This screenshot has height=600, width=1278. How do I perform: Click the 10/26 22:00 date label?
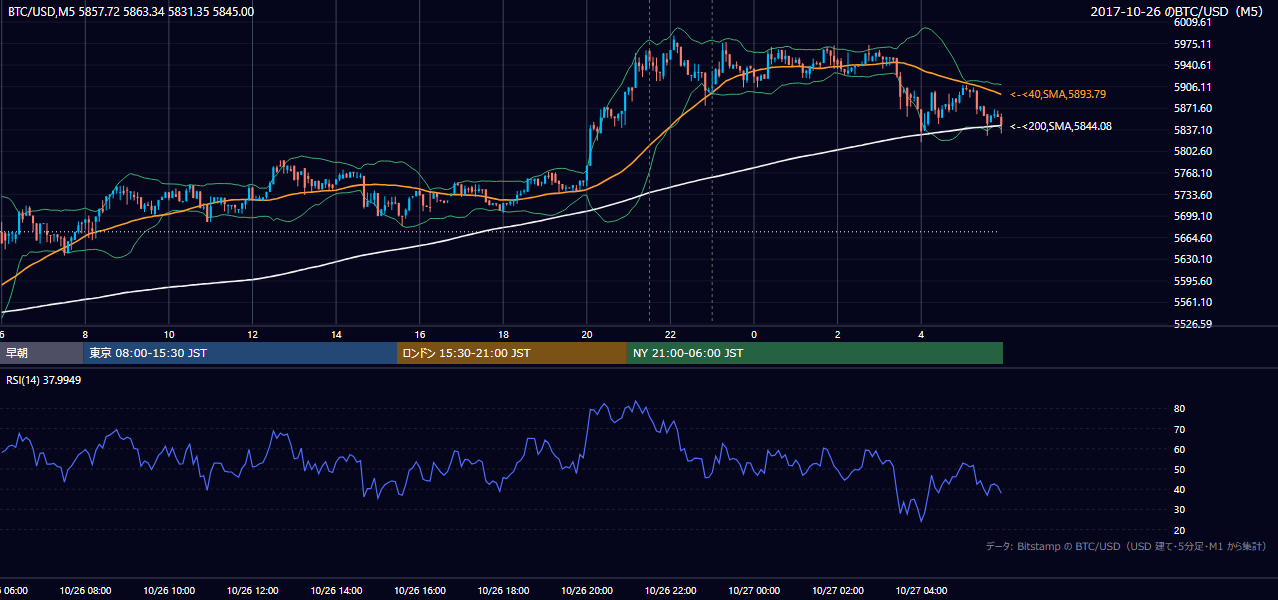[670, 590]
